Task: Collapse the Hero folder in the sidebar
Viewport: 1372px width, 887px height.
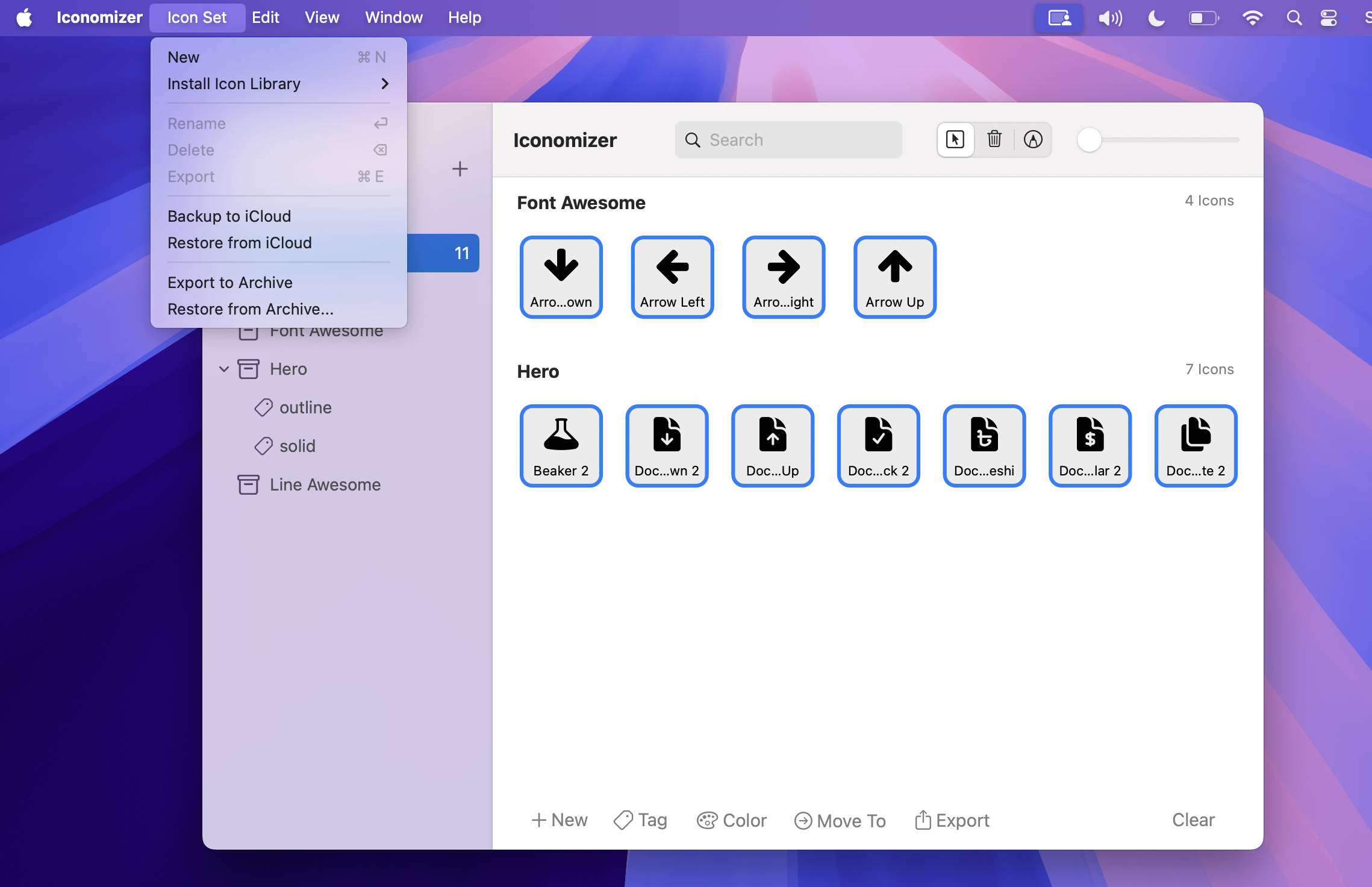Action: click(x=224, y=369)
